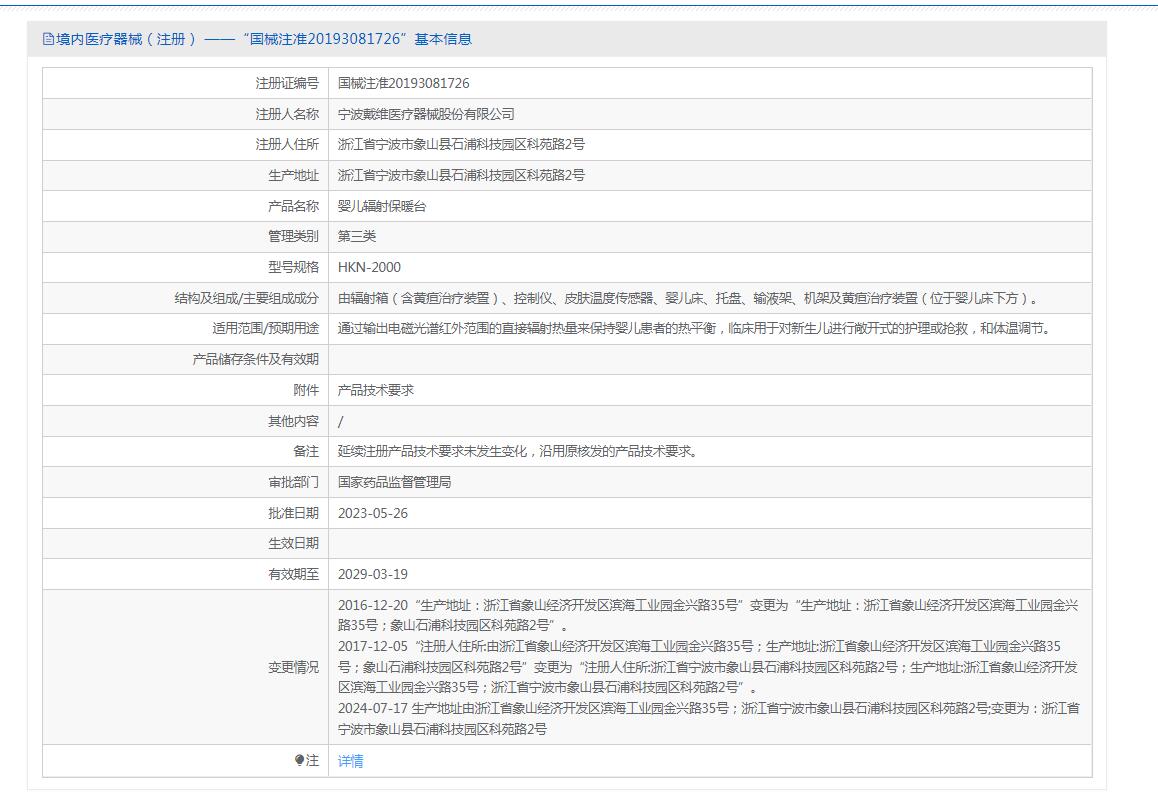Select the slash value in the 其他内容 row
1158x806 pixels.
click(x=340, y=422)
